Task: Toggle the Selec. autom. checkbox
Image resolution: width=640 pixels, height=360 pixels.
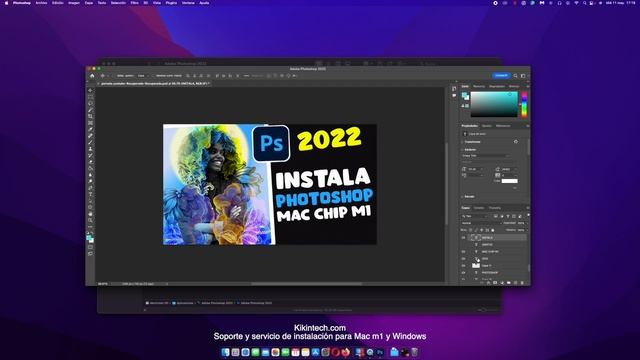Action: pos(114,76)
